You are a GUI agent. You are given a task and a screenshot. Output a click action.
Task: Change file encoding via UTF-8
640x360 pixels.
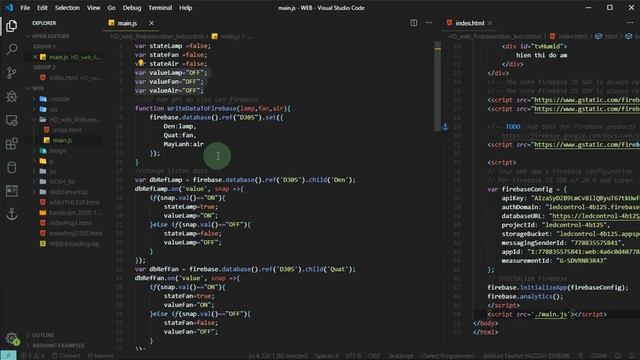(x=353, y=356)
